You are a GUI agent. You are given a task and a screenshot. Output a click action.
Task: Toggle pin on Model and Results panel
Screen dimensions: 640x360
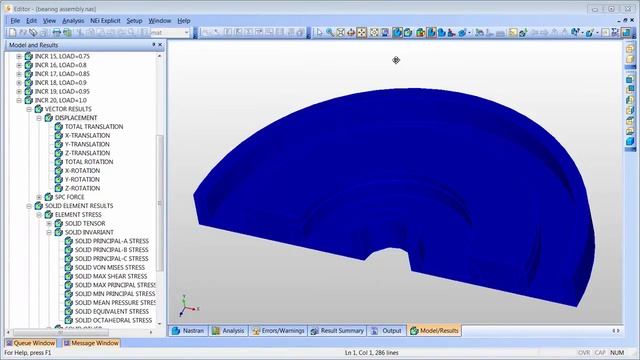(153, 44)
